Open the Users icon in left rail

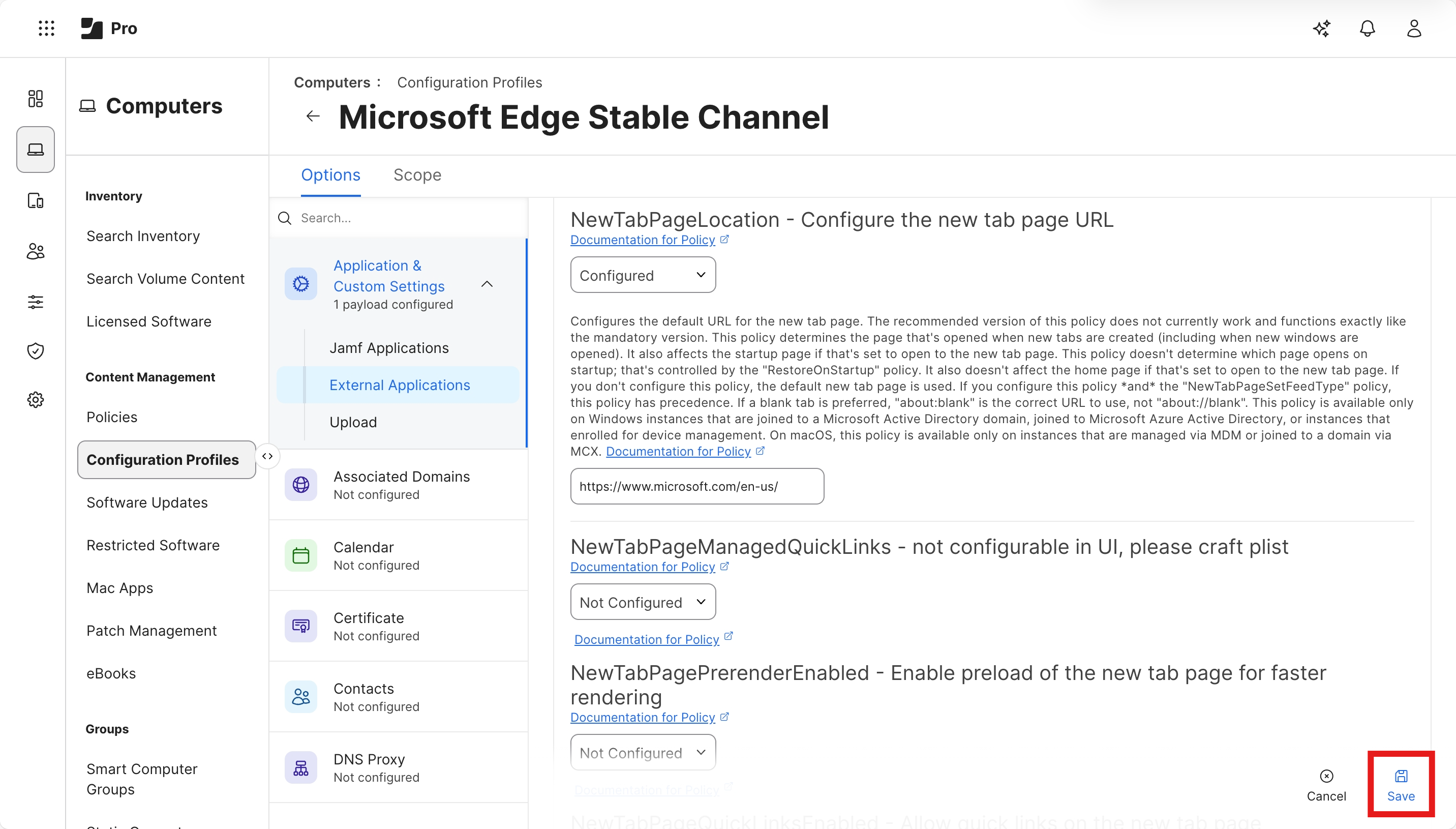point(35,251)
